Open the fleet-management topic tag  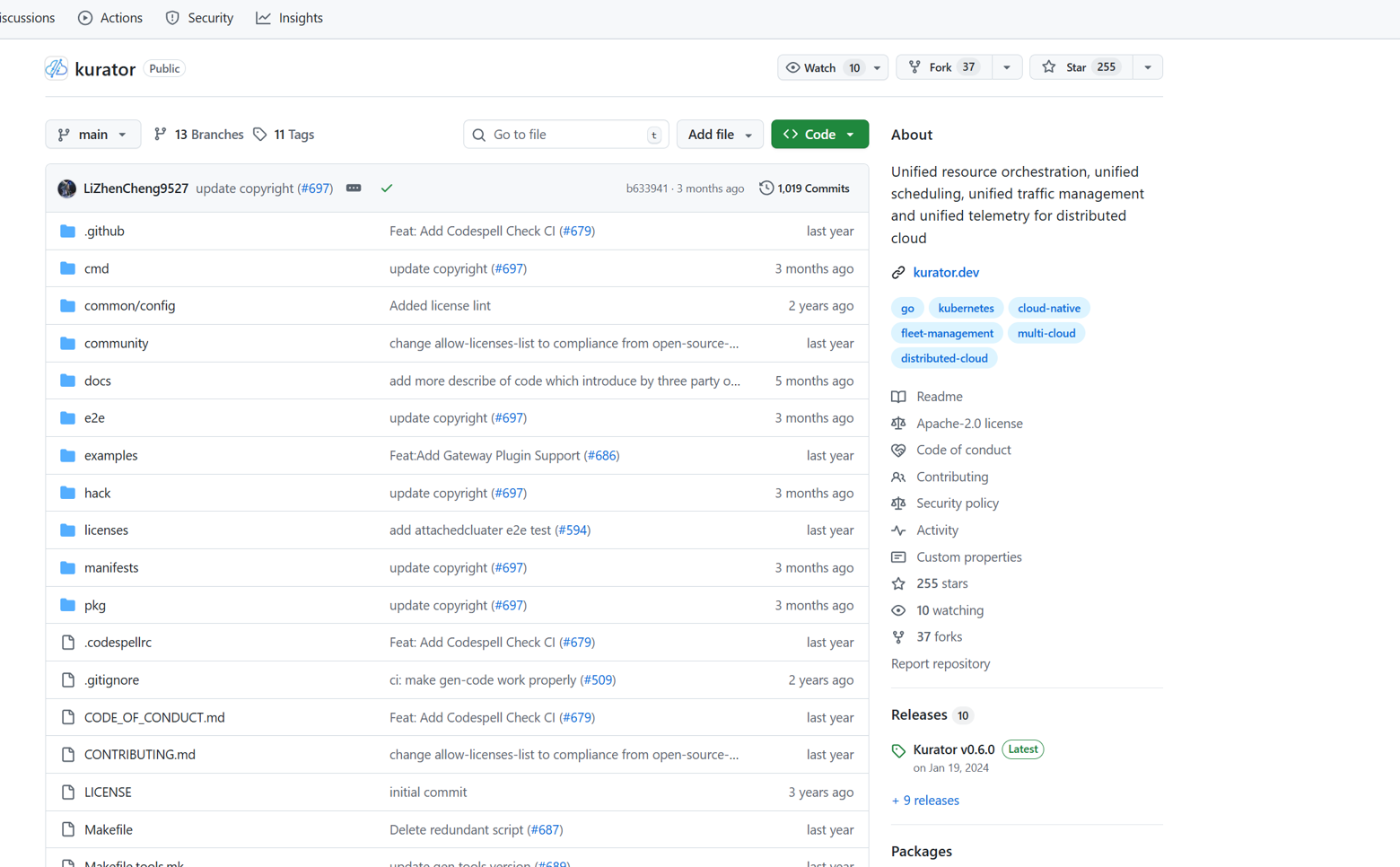point(947,333)
